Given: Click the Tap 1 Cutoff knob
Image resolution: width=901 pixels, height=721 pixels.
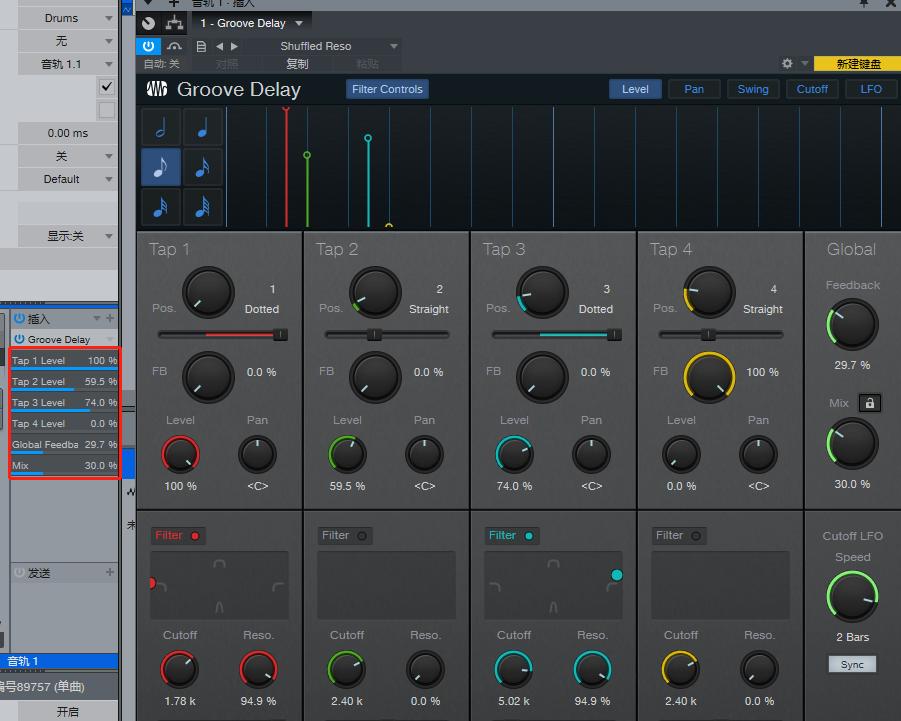Looking at the screenshot, I should click(179, 669).
